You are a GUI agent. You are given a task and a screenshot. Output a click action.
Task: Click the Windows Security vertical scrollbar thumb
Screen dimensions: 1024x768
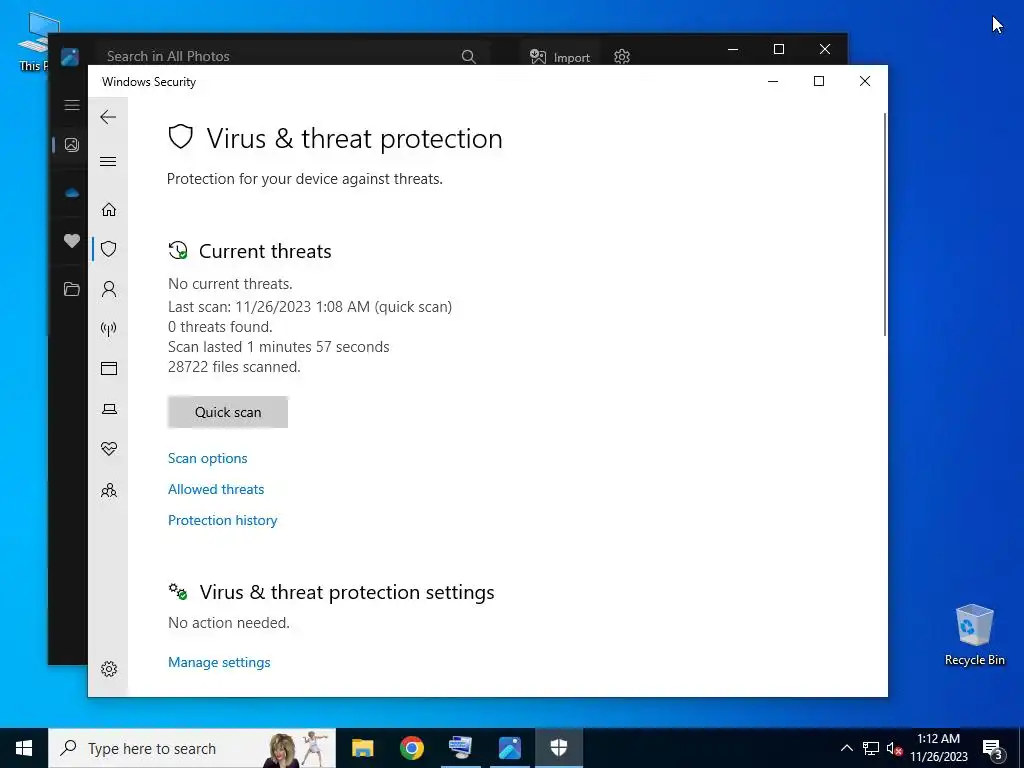pyautogui.click(x=885, y=225)
